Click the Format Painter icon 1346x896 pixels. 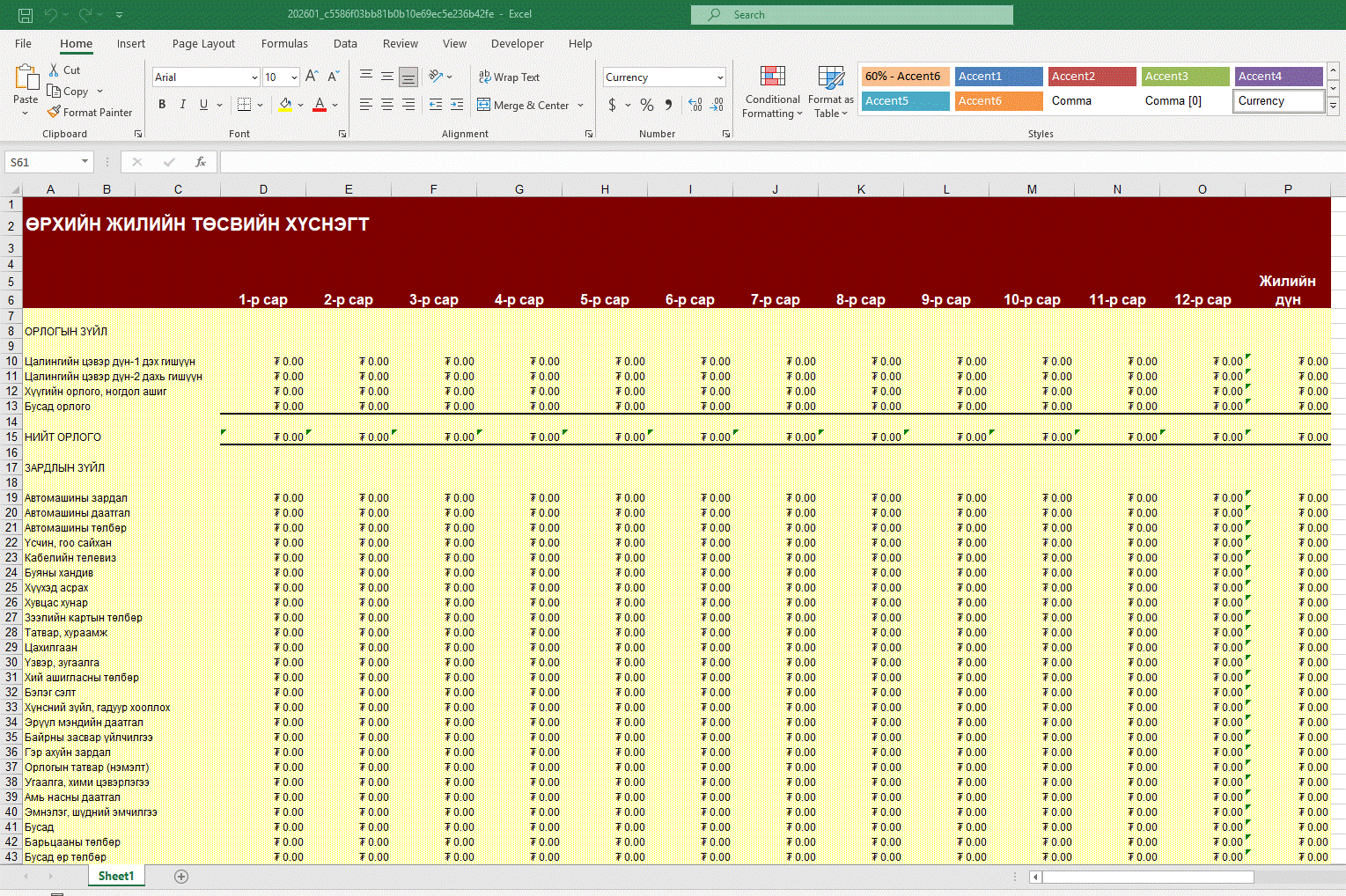click(x=55, y=113)
